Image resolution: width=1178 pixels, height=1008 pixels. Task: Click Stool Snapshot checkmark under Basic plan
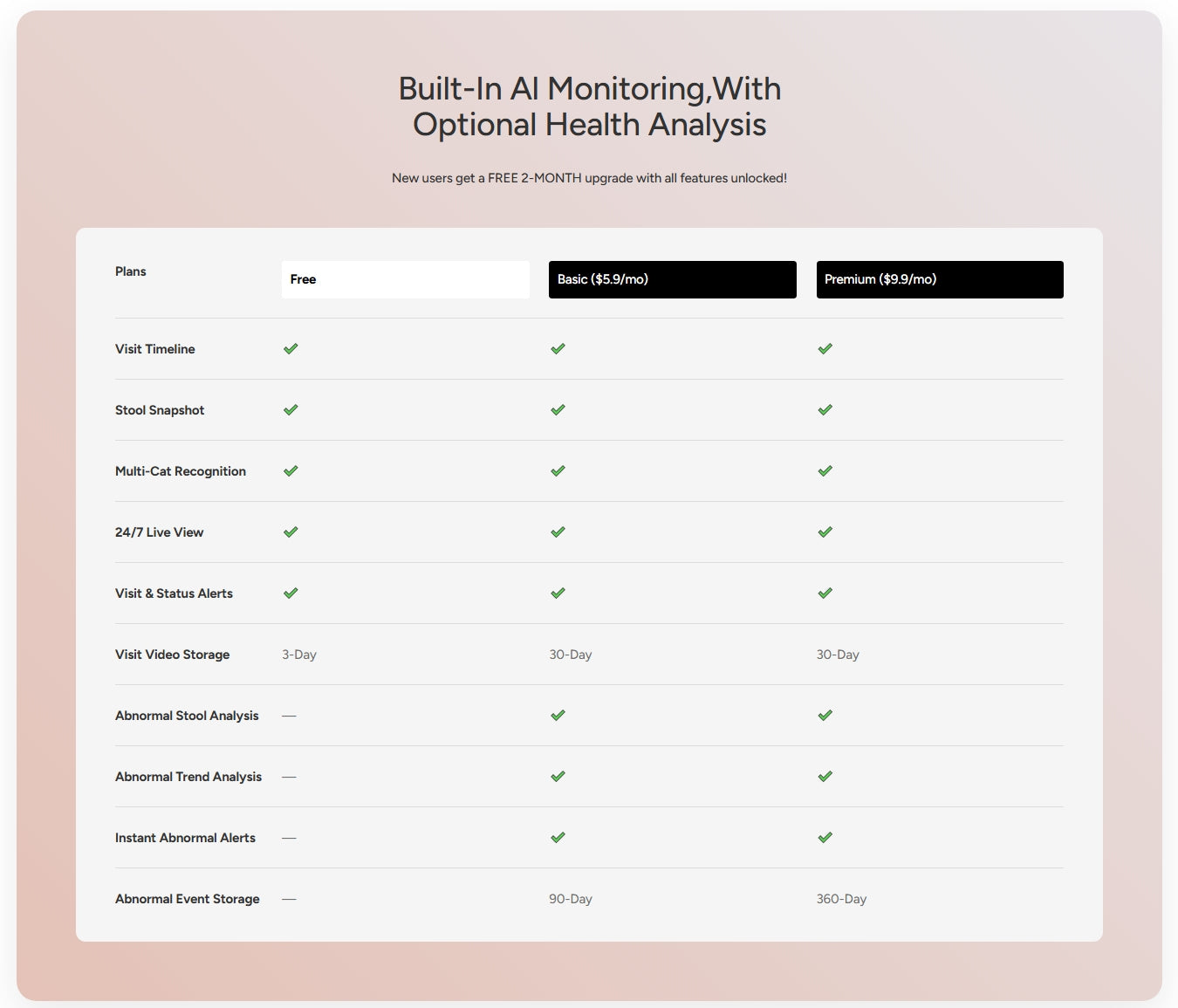(558, 410)
